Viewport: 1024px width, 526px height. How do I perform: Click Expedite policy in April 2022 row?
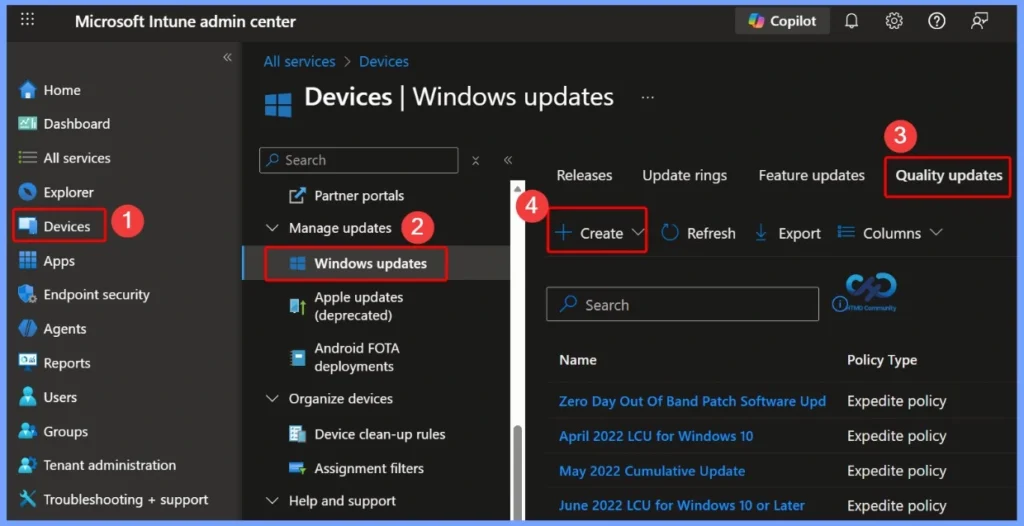tap(897, 436)
